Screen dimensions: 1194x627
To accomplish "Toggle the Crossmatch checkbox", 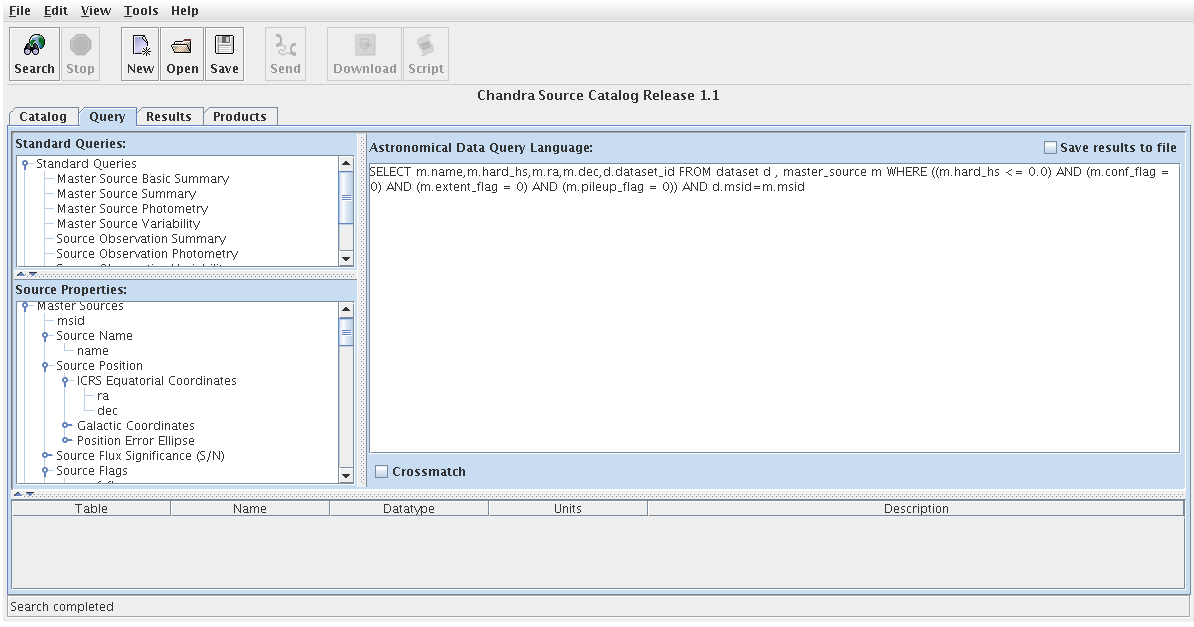I will point(381,472).
